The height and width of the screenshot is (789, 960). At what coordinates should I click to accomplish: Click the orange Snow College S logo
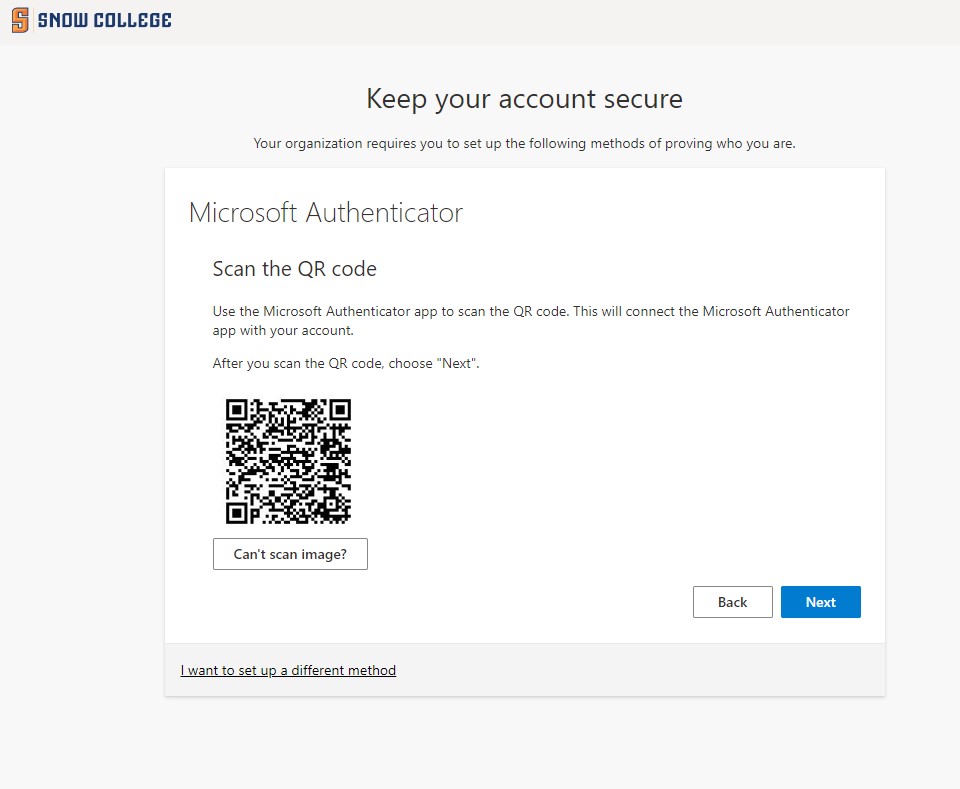[19, 21]
